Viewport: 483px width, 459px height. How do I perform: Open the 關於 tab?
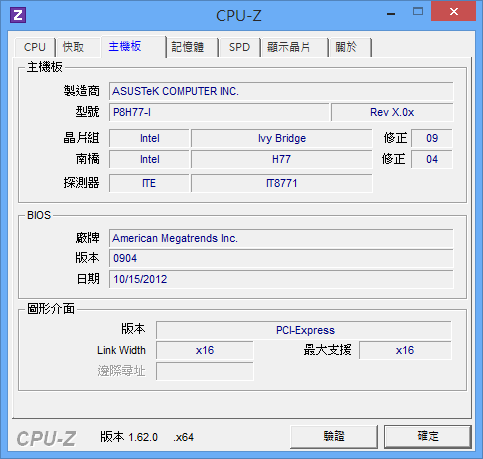click(x=350, y=47)
